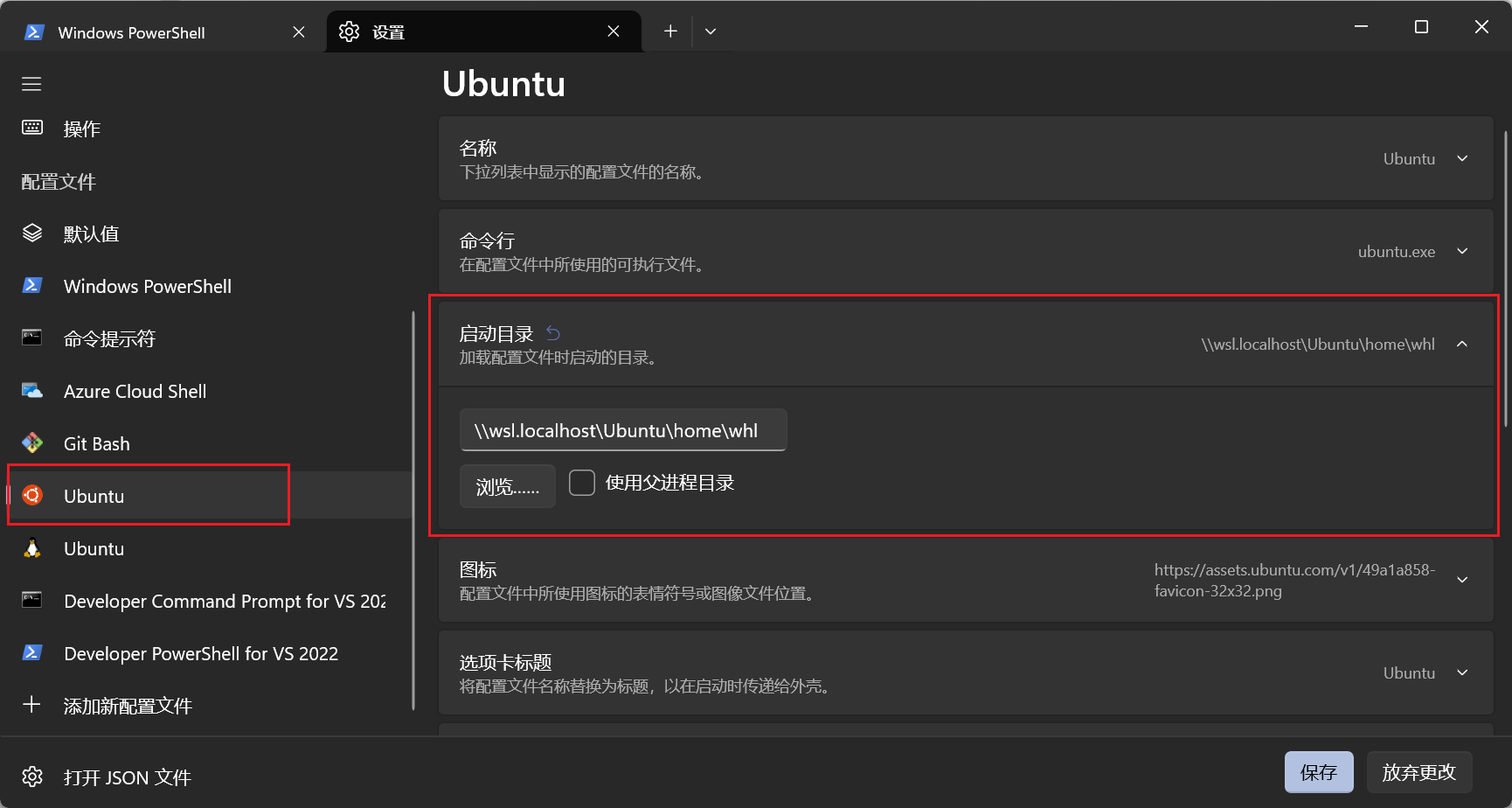
Task: Click the 保存 button
Action: 1318,772
